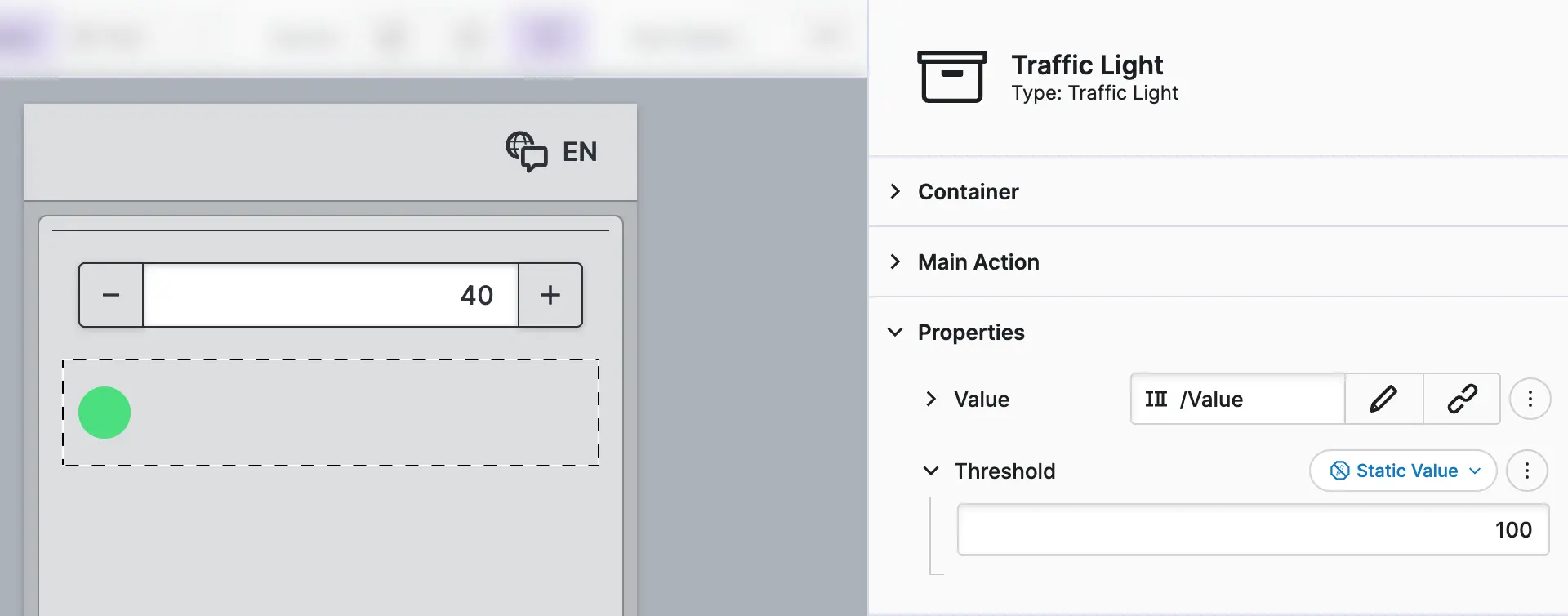The width and height of the screenshot is (1568, 616).
Task: Click the green traffic light circle
Action: pyautogui.click(x=105, y=413)
